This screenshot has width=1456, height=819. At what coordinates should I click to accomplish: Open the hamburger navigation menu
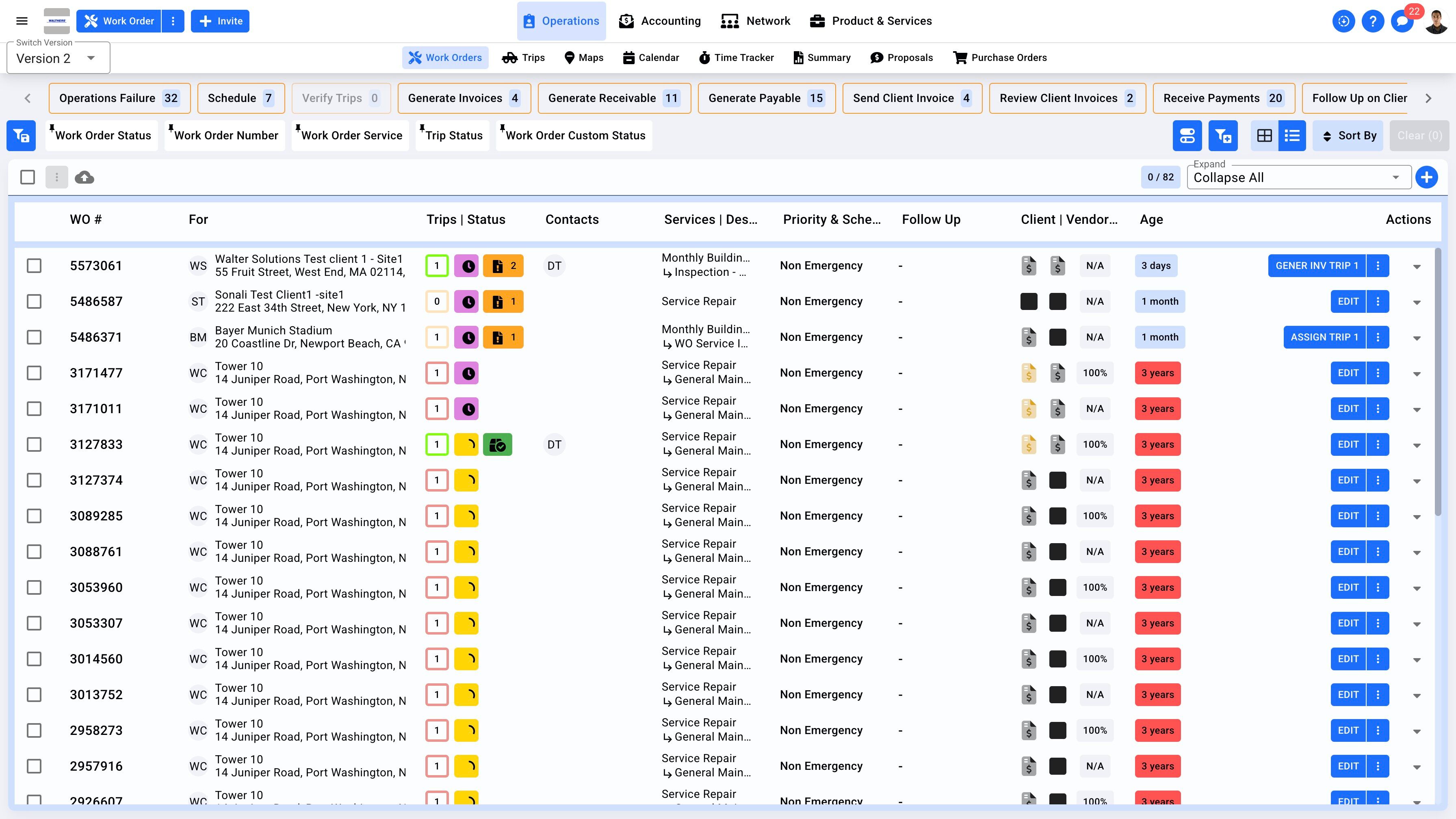point(22,21)
